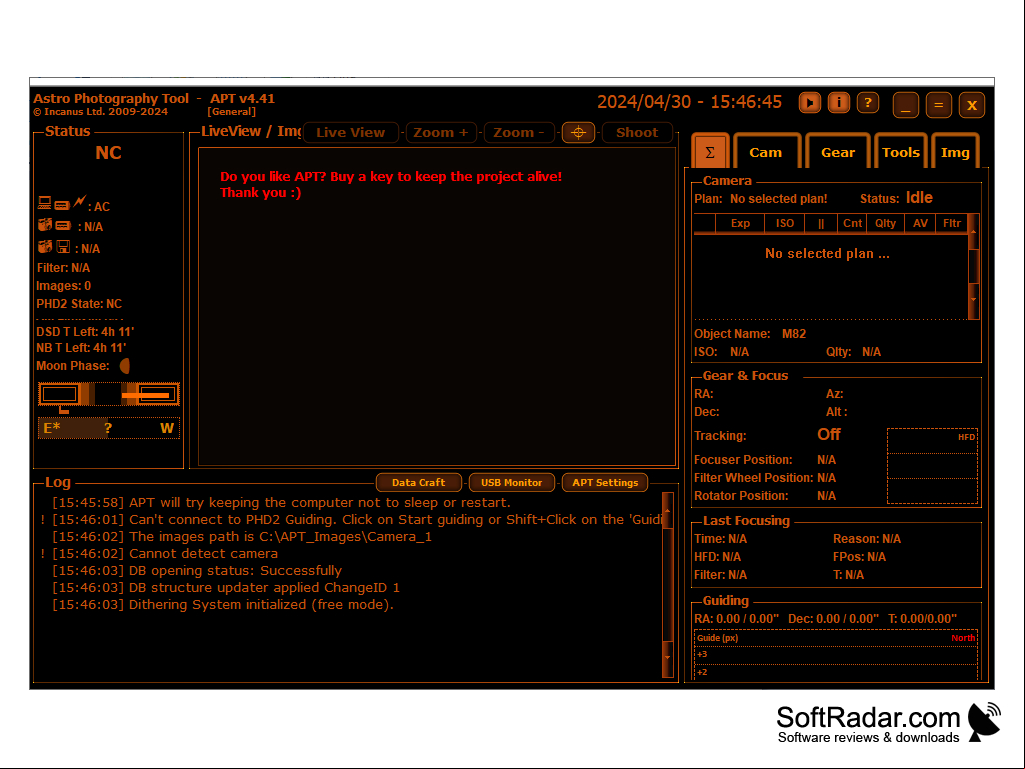Click the Live View button
1025x769 pixels.
(x=350, y=132)
